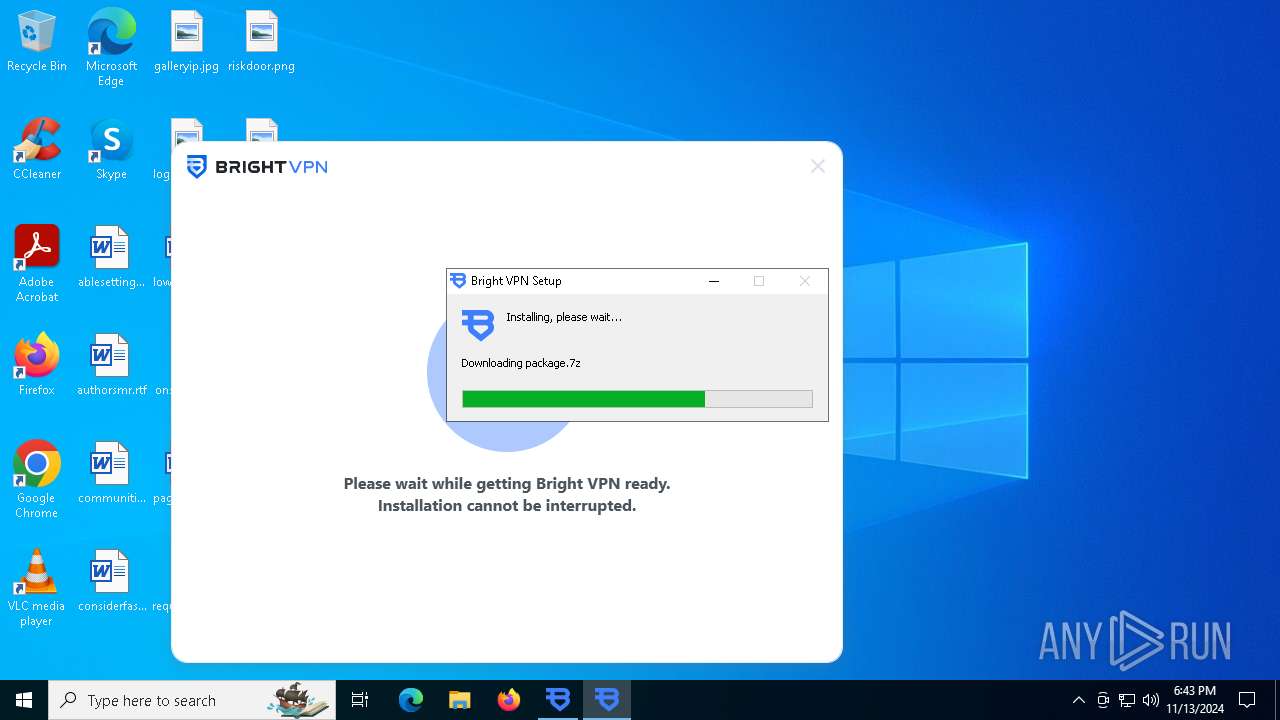Launch Firefox from the desktop shortcut
Image resolution: width=1280 pixels, height=720 pixels.
pyautogui.click(x=37, y=366)
